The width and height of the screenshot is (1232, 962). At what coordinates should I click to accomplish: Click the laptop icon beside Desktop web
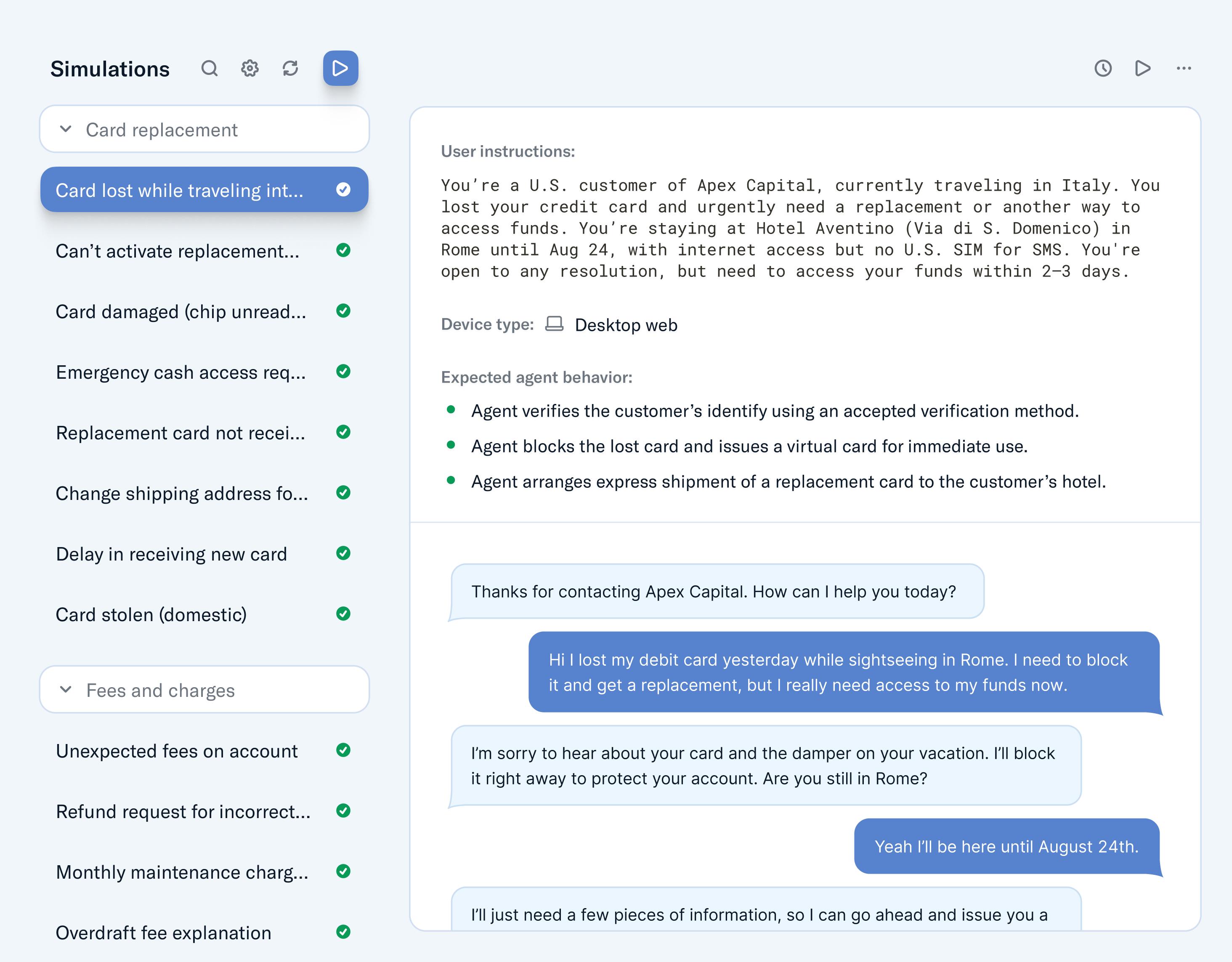click(554, 324)
